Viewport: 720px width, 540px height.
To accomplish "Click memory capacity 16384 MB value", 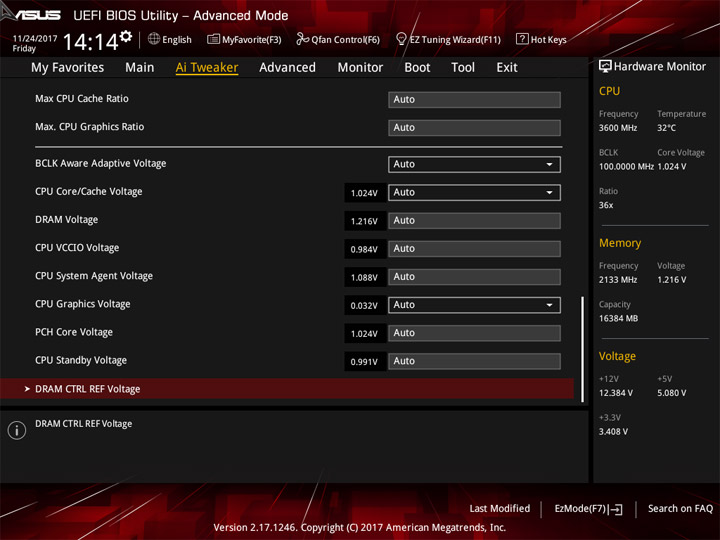I will coord(618,318).
